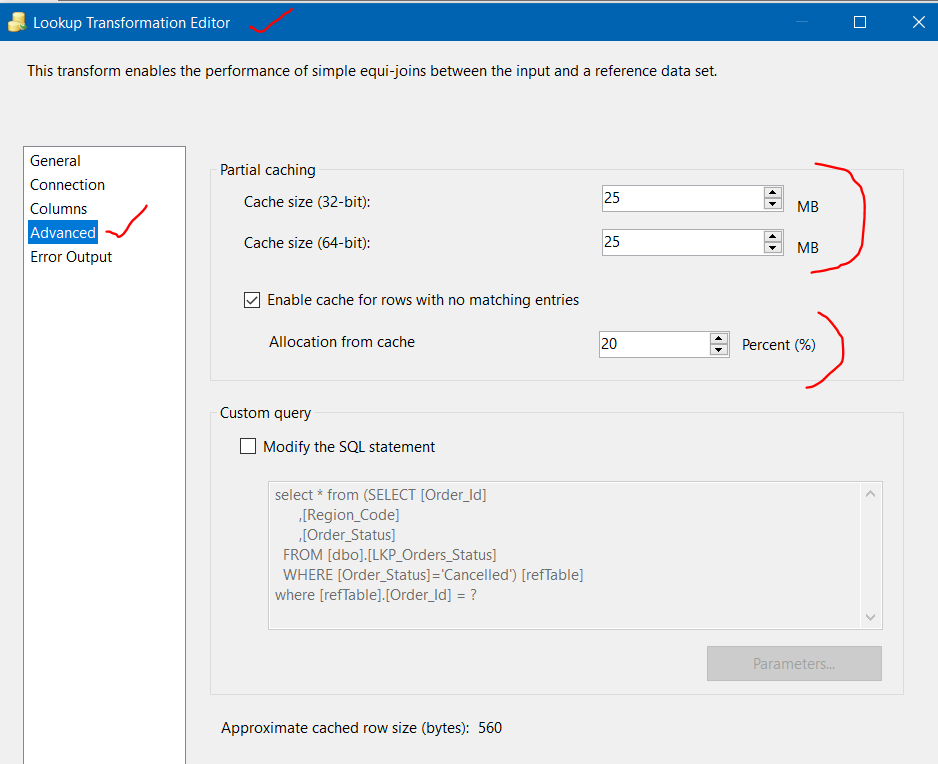Increase the 64-bit cache size with up arrow
Viewport: 938px width, 764px height.
pos(773,236)
